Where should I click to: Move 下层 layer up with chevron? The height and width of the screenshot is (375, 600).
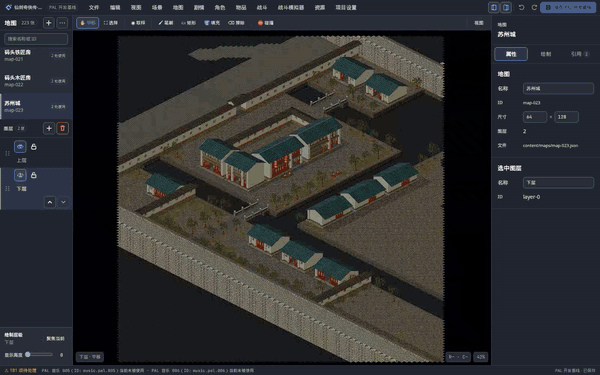click(x=50, y=202)
